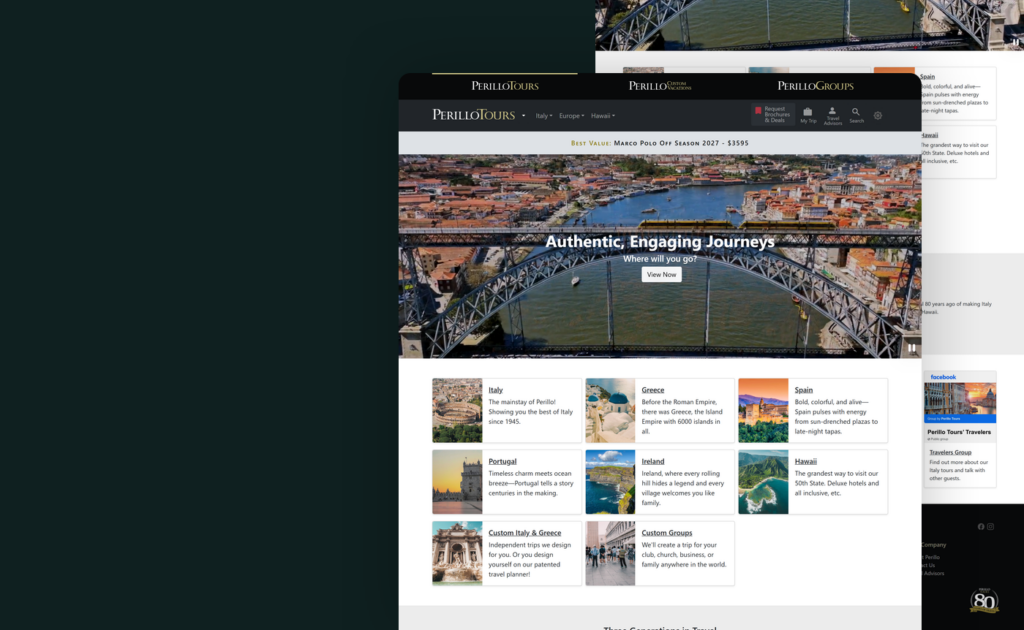Open the Spain destination link
Screen dimensions: 1024x630
click(803, 390)
